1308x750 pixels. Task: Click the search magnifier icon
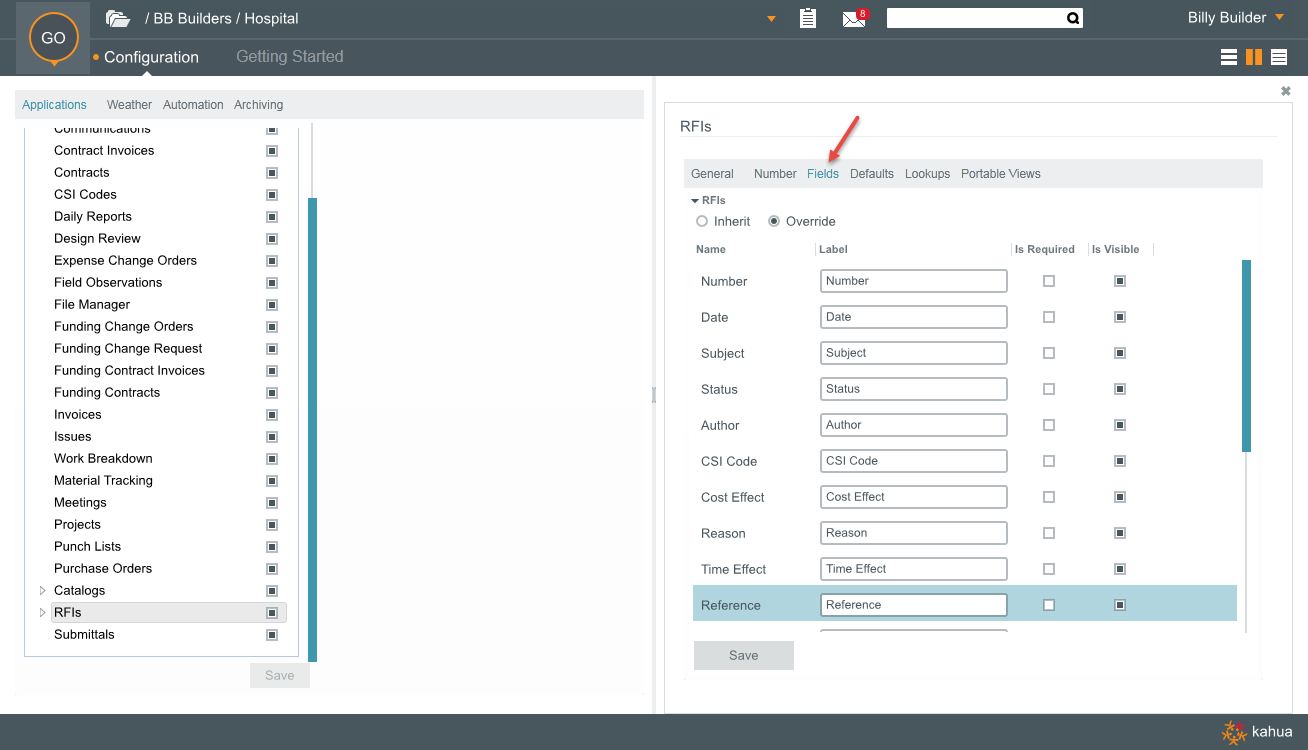1072,18
